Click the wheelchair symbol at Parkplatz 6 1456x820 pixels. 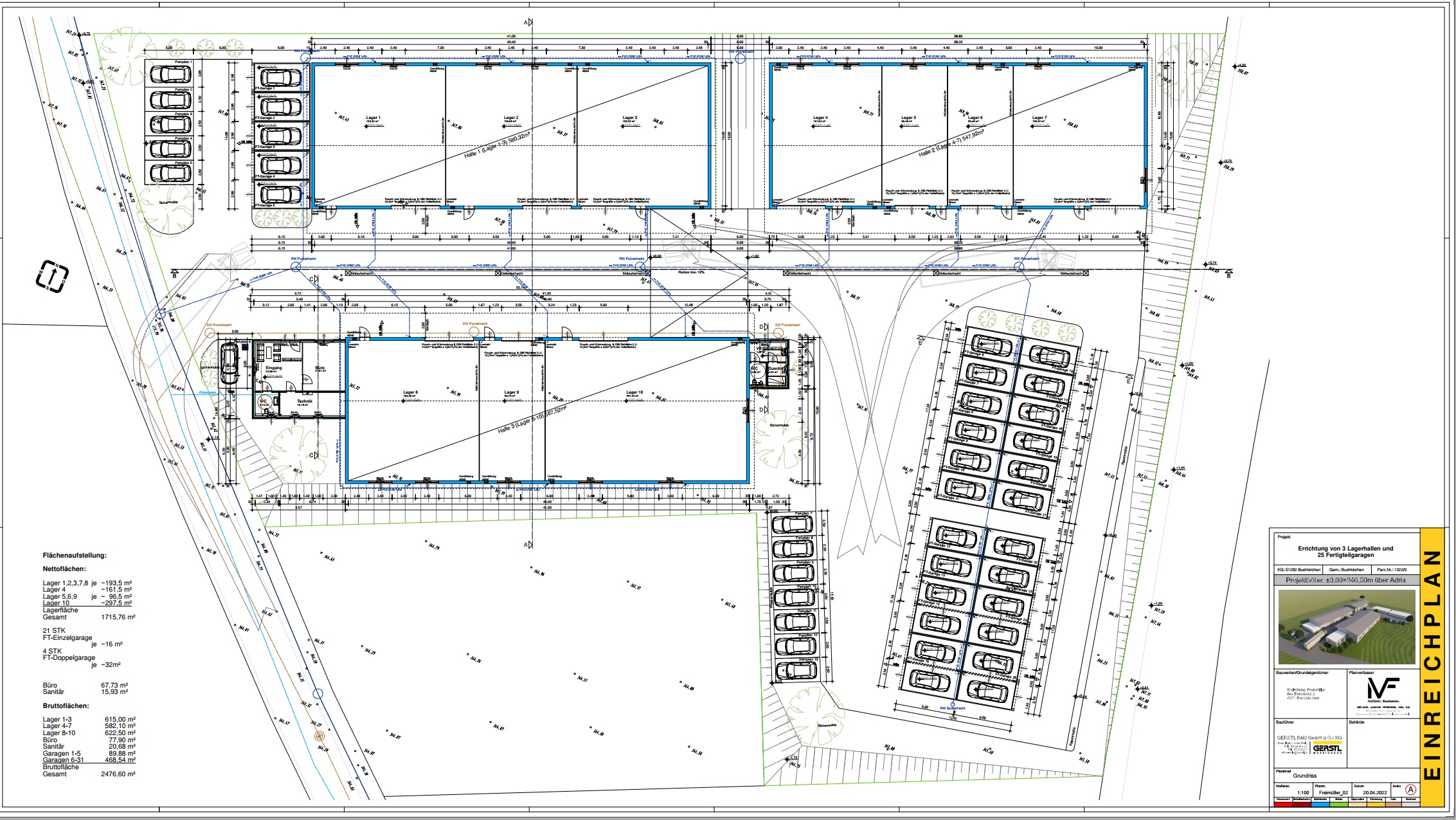click(x=245, y=346)
